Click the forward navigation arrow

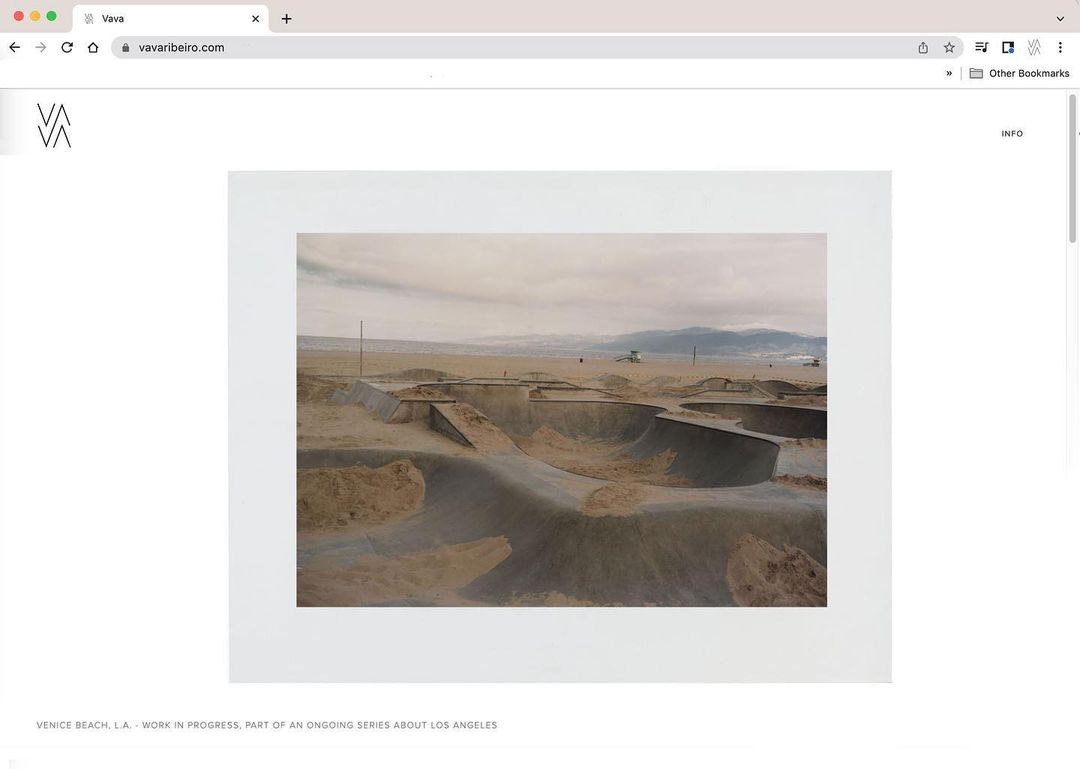[41, 48]
